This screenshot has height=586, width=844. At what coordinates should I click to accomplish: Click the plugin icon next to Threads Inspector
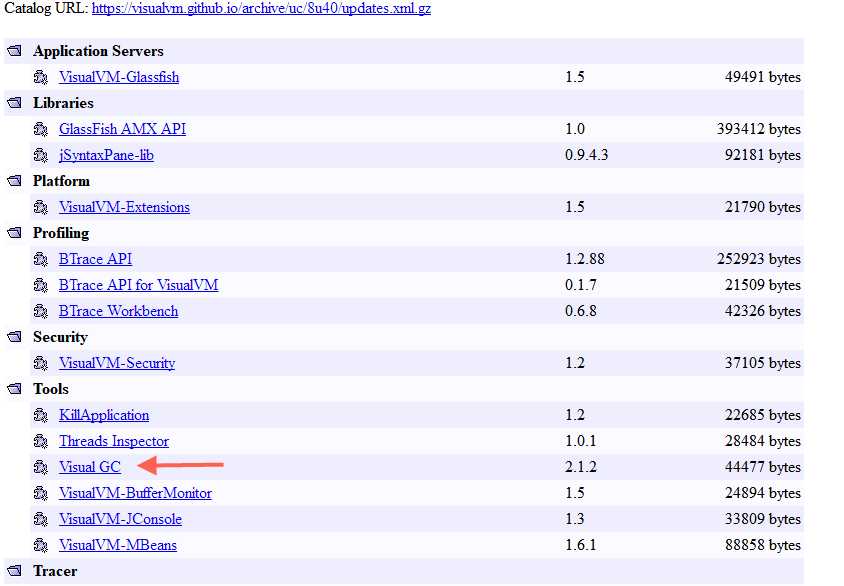click(40, 442)
